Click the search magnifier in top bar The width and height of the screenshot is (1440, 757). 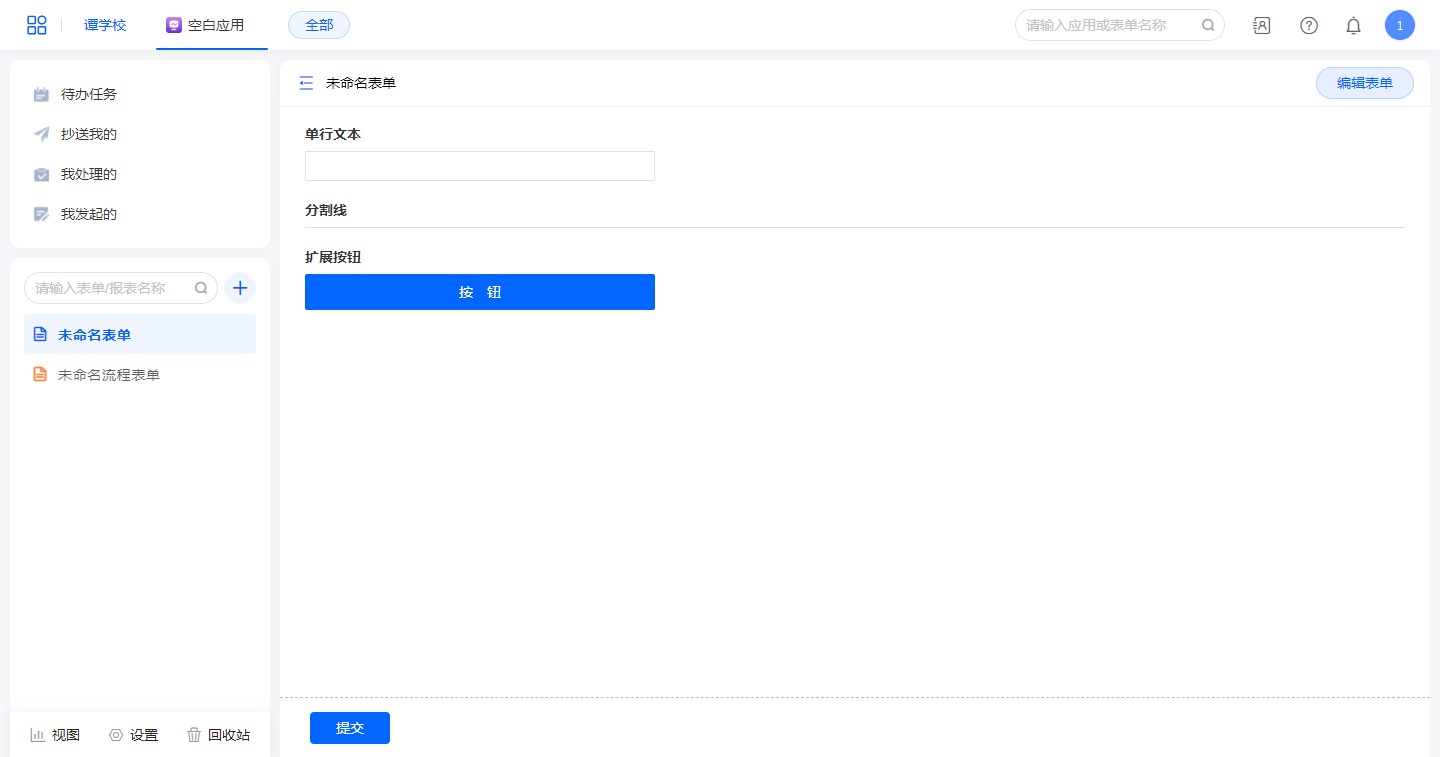pos(1208,26)
